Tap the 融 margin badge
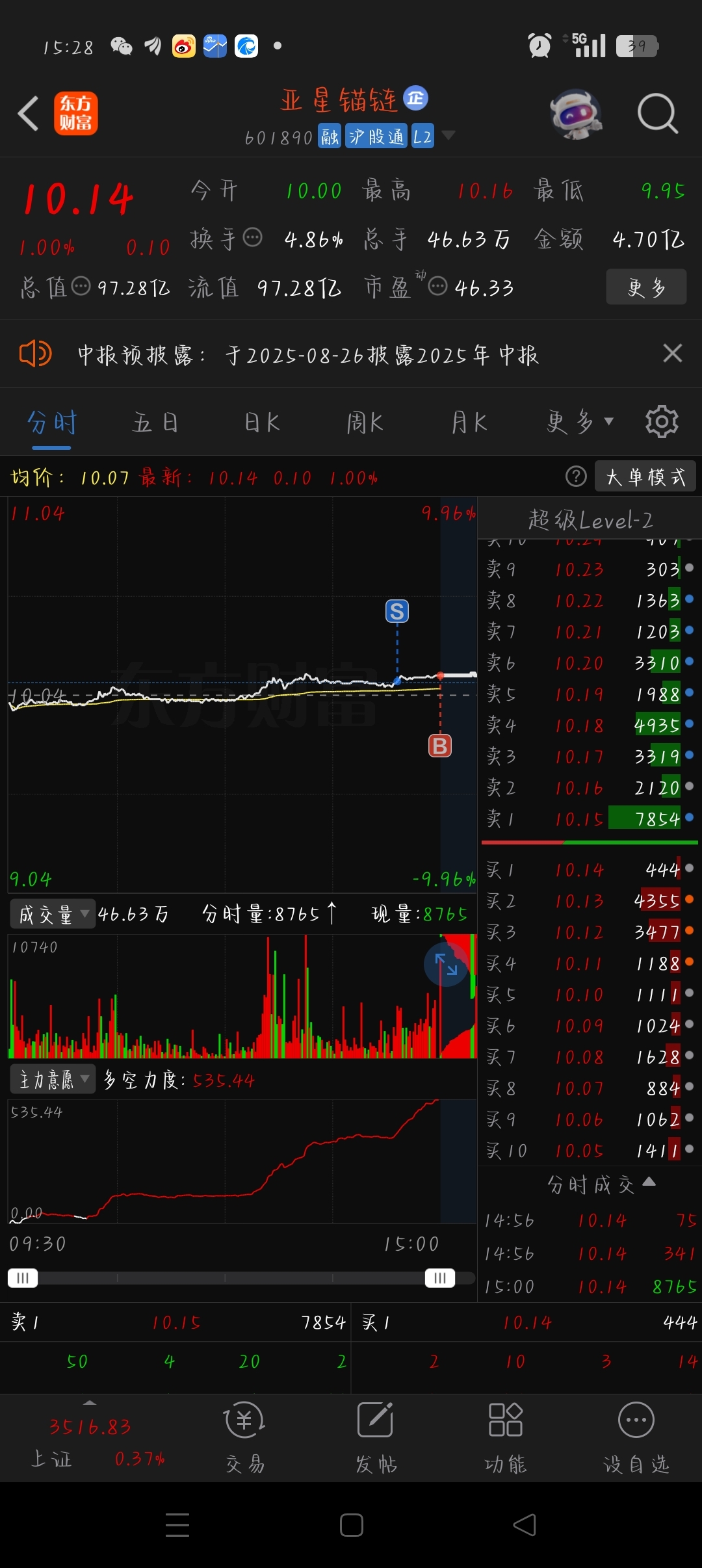 (330, 137)
